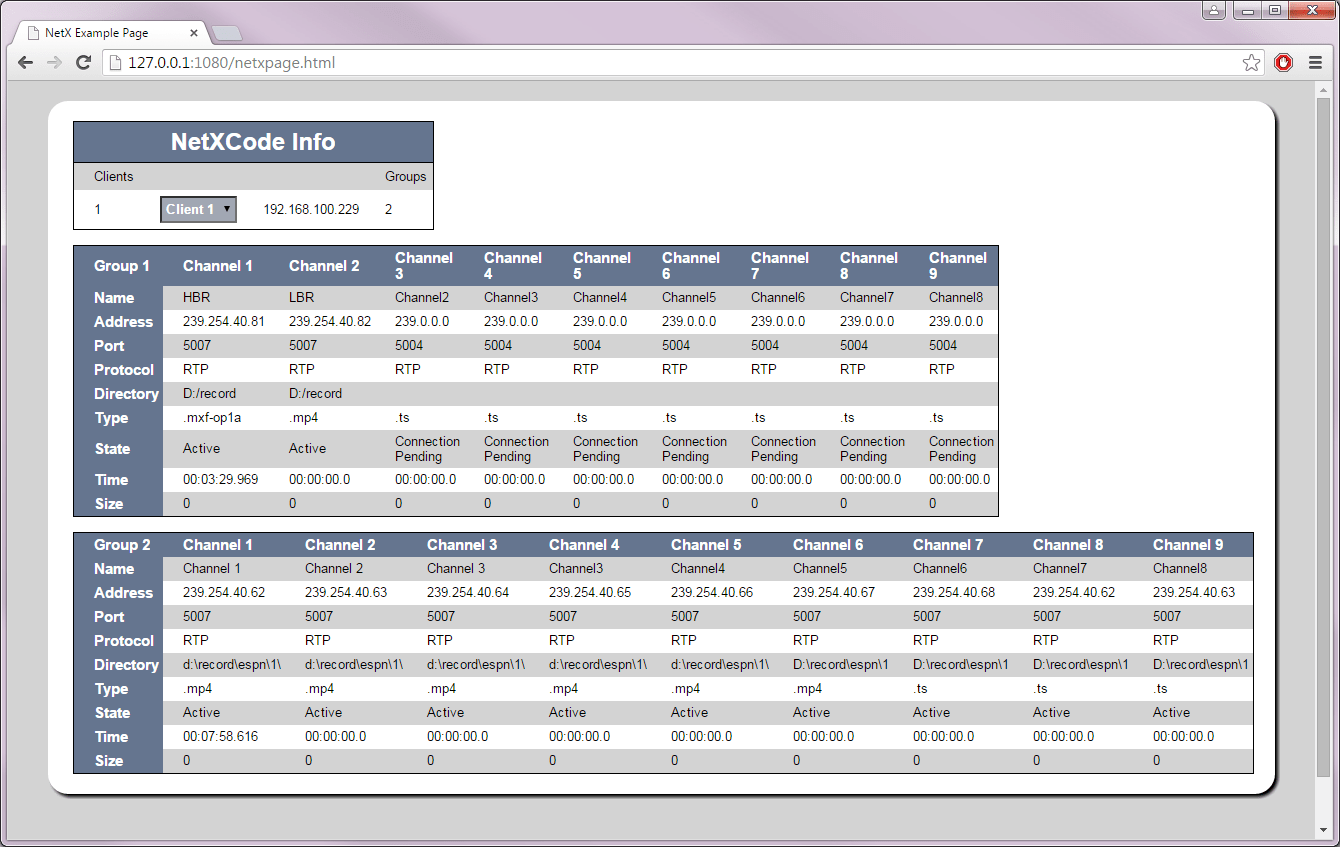Click address 239.254.40.81
1340x847 pixels.
click(x=224, y=322)
